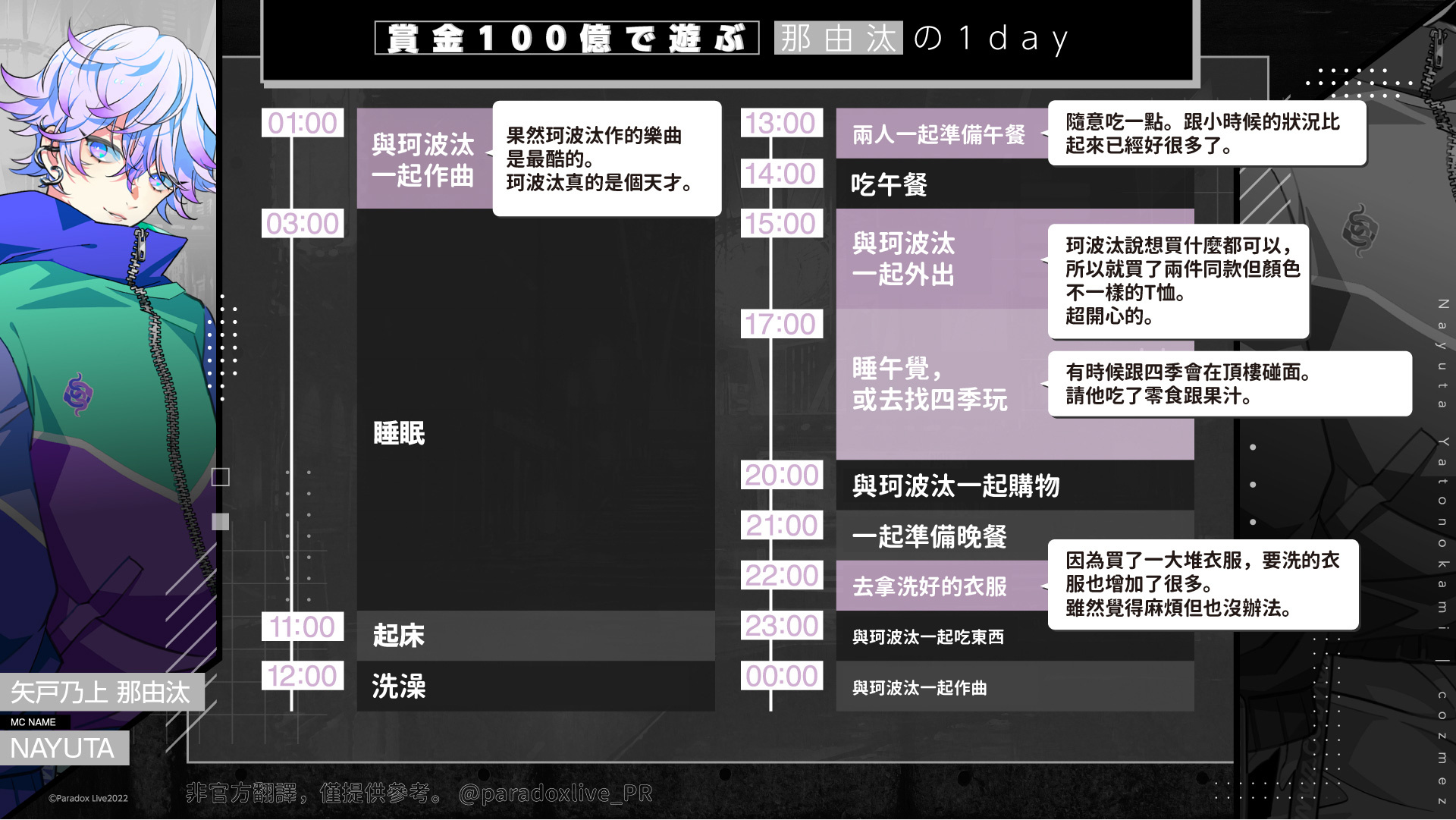Click the filled gray square marker
1456x820 pixels.
click(x=220, y=521)
